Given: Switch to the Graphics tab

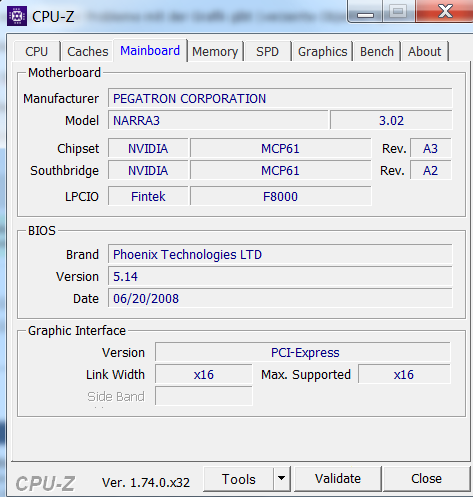Looking at the screenshot, I should (322, 51).
